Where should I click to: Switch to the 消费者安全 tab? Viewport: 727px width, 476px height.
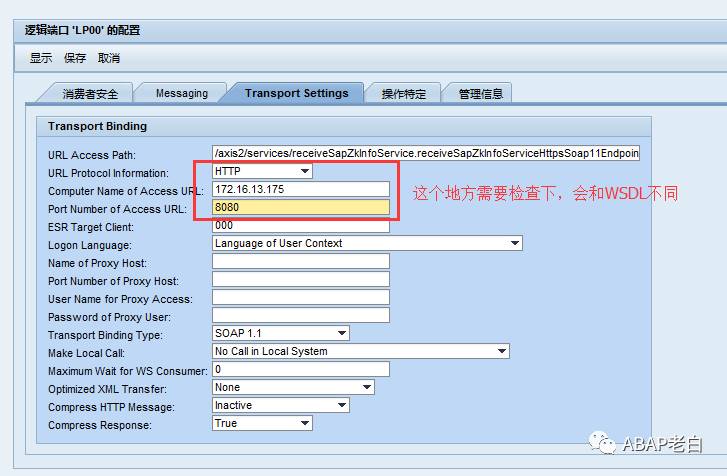point(90,94)
